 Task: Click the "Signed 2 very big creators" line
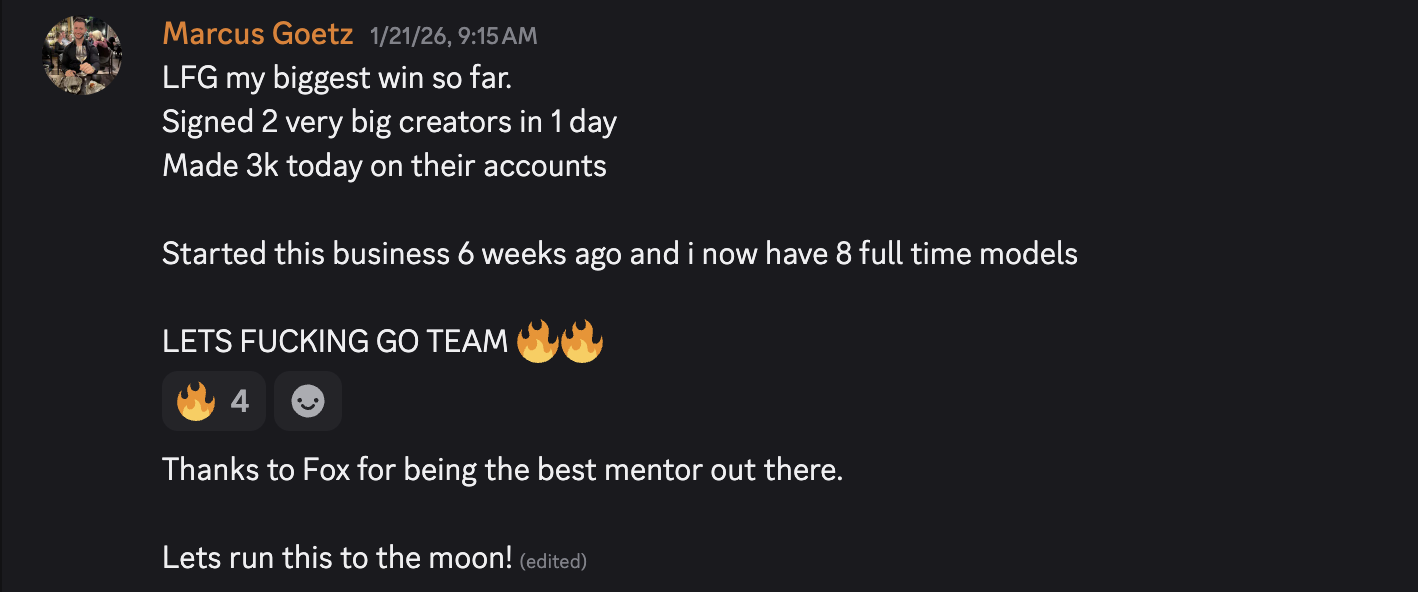(x=389, y=122)
